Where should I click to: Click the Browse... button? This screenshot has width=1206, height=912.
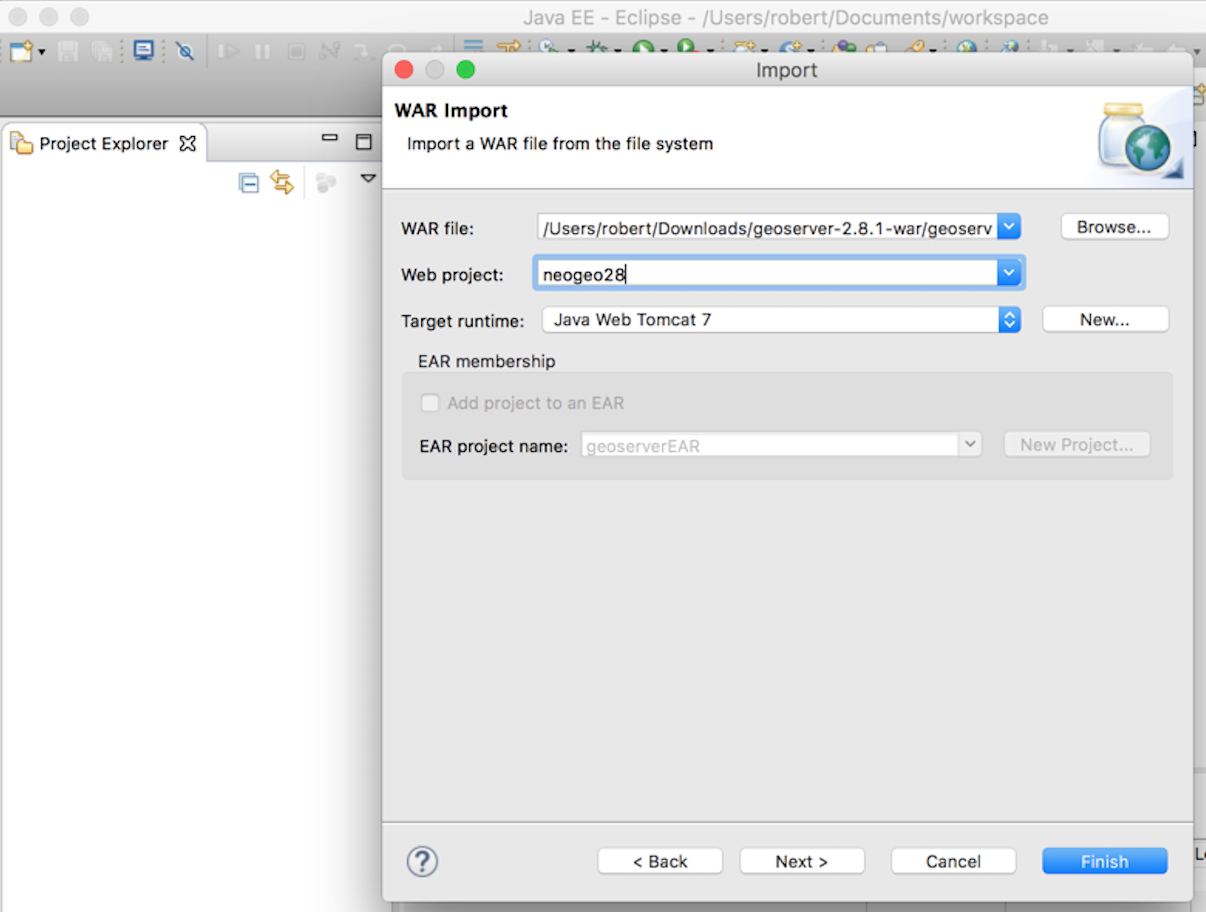click(x=1115, y=227)
